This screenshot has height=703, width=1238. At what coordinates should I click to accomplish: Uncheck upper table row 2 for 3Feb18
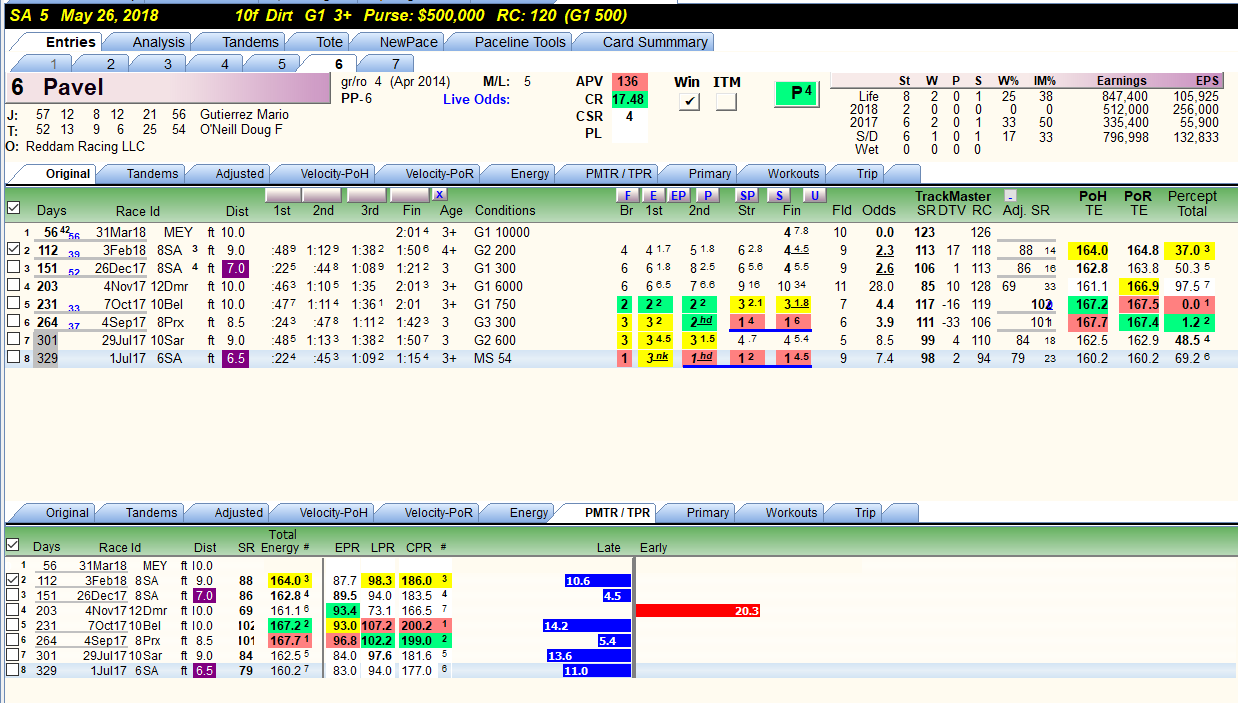13,250
